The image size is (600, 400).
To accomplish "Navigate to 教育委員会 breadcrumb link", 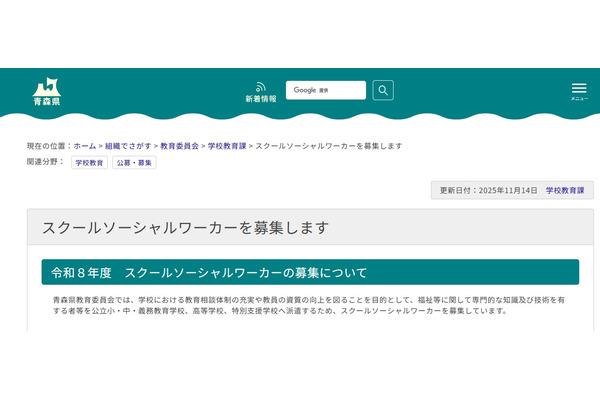I will tap(178, 146).
